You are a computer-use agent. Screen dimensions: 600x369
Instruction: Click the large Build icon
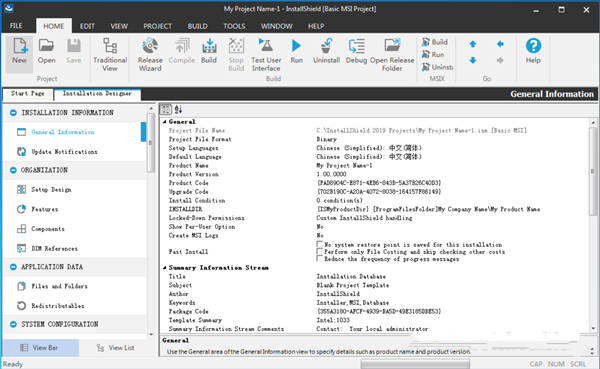coord(209,51)
